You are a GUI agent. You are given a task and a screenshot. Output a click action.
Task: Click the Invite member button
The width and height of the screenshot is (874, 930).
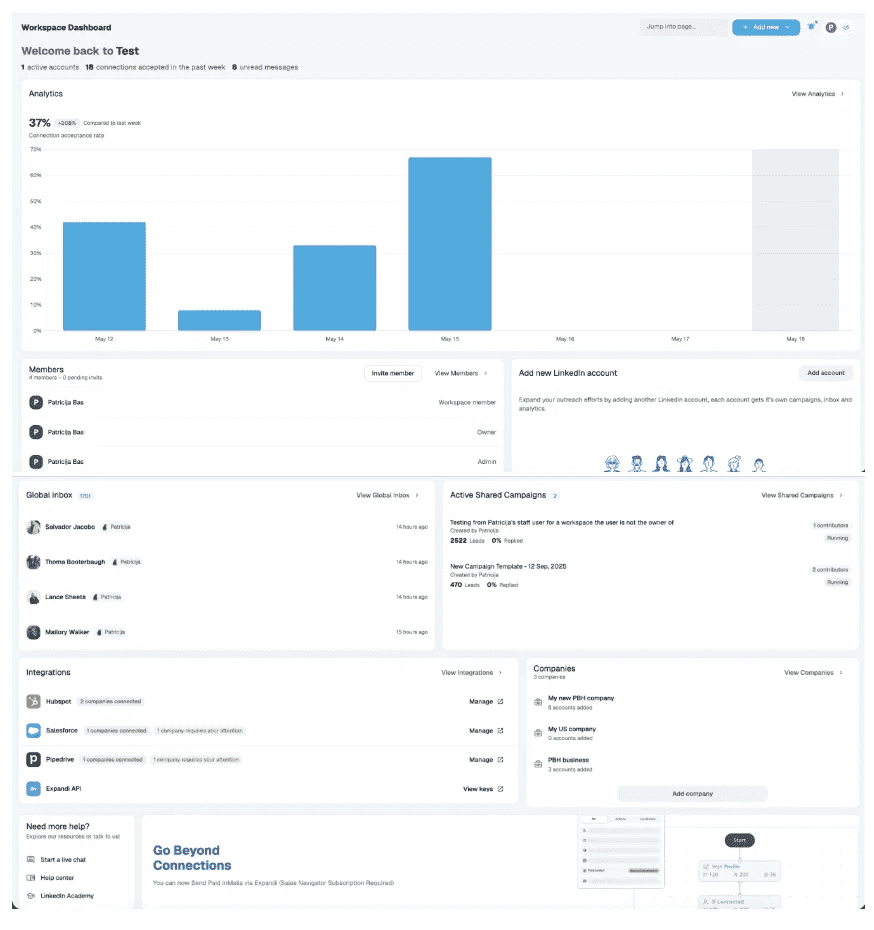pos(393,373)
